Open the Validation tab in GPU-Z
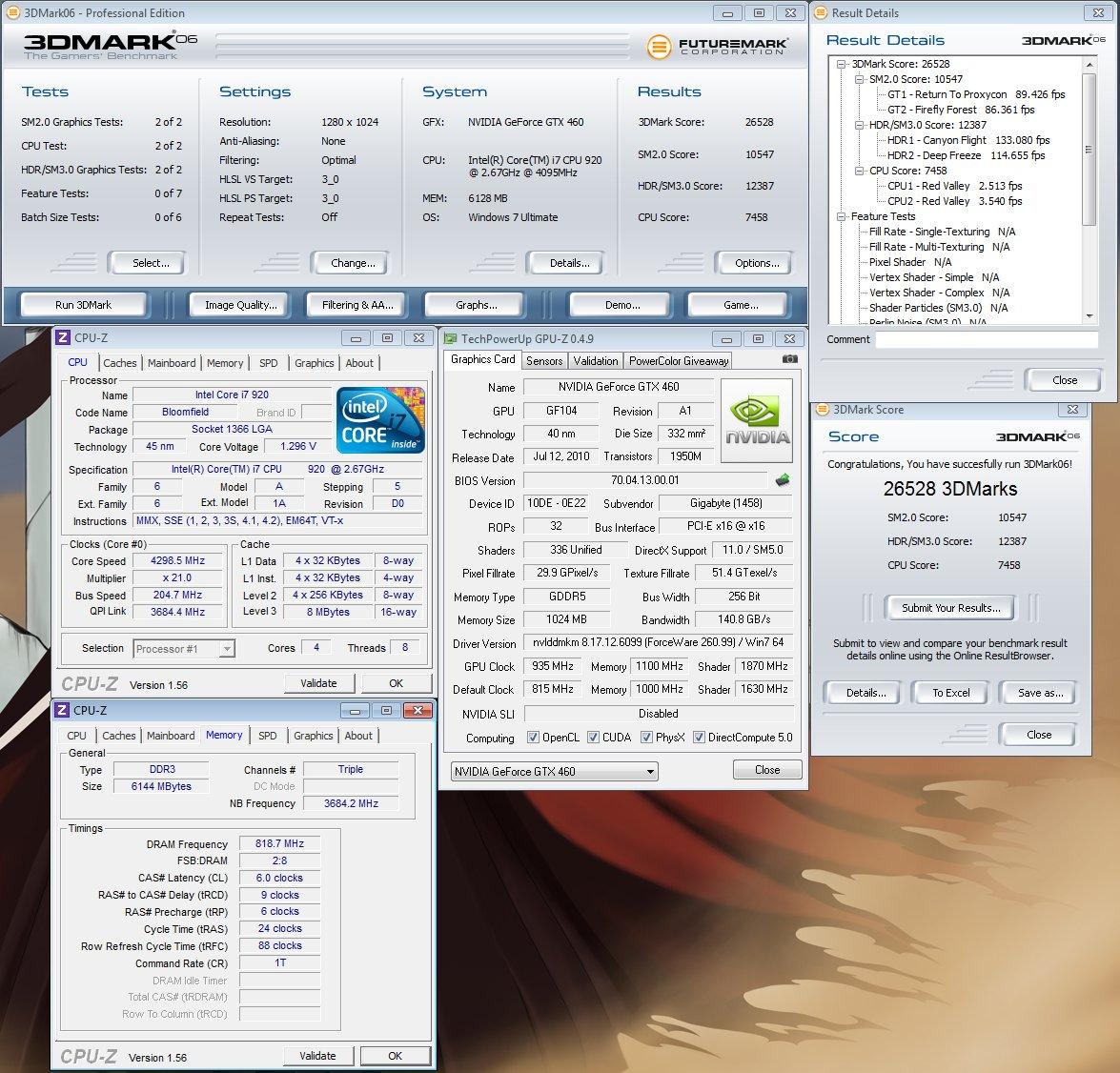 tap(595, 360)
